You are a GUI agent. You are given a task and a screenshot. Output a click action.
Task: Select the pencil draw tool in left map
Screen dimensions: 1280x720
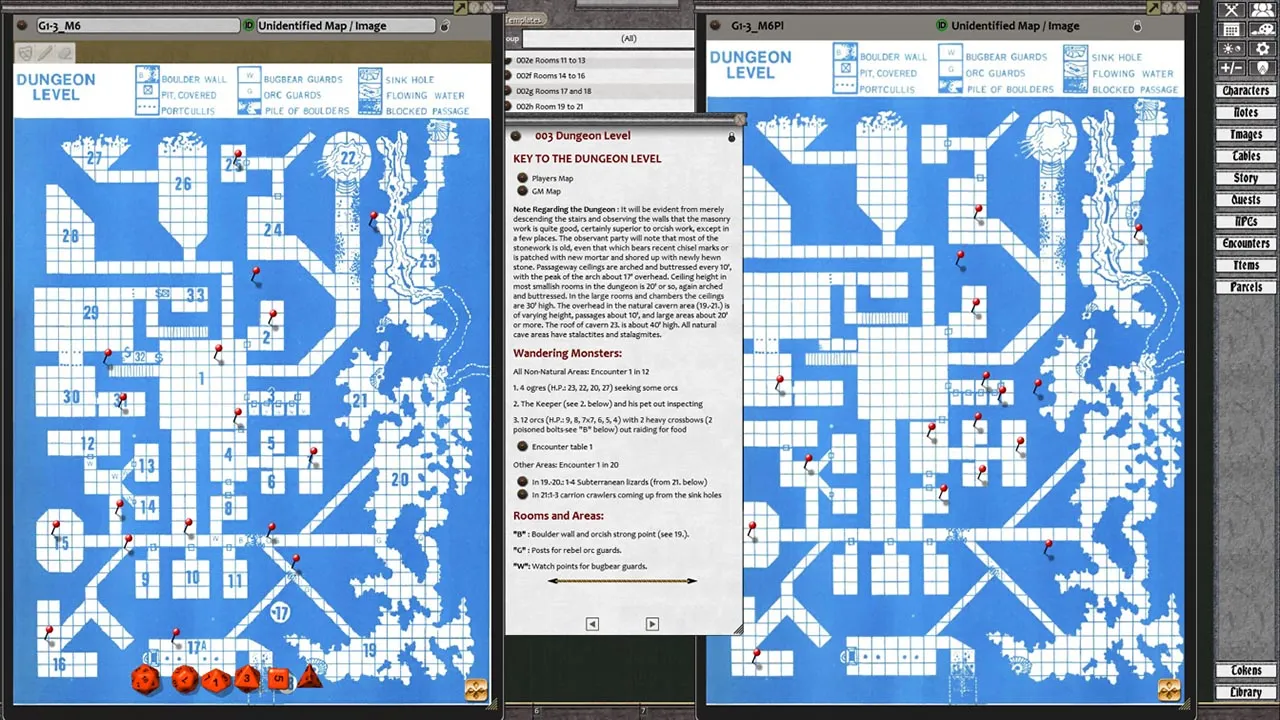tap(46, 53)
